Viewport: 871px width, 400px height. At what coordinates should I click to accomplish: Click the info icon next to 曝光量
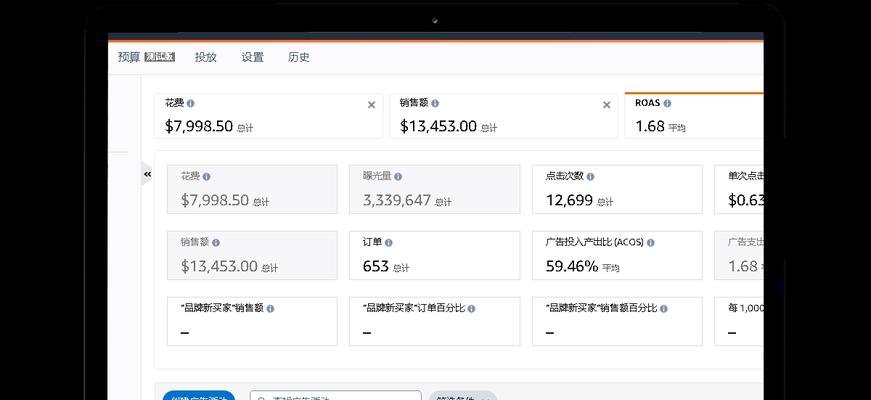[398, 177]
